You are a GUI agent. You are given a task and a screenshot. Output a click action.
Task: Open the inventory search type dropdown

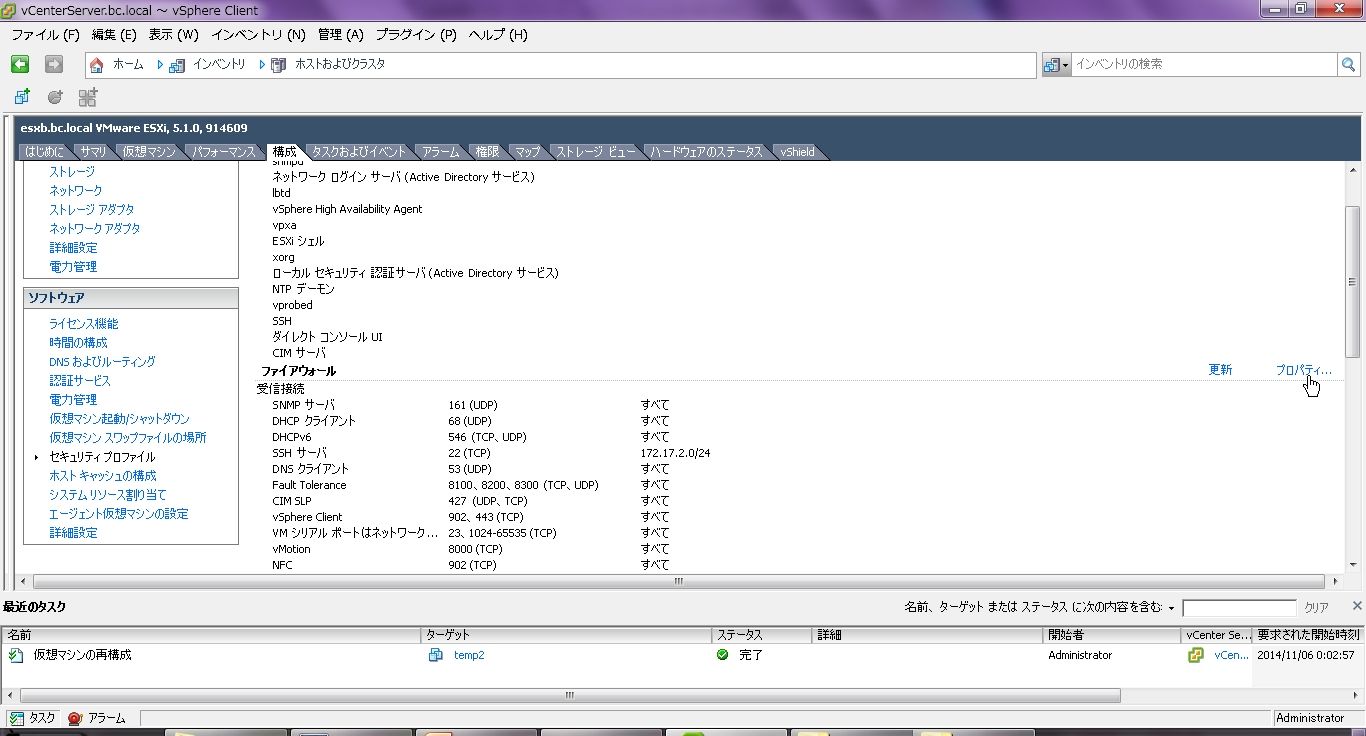[1056, 64]
